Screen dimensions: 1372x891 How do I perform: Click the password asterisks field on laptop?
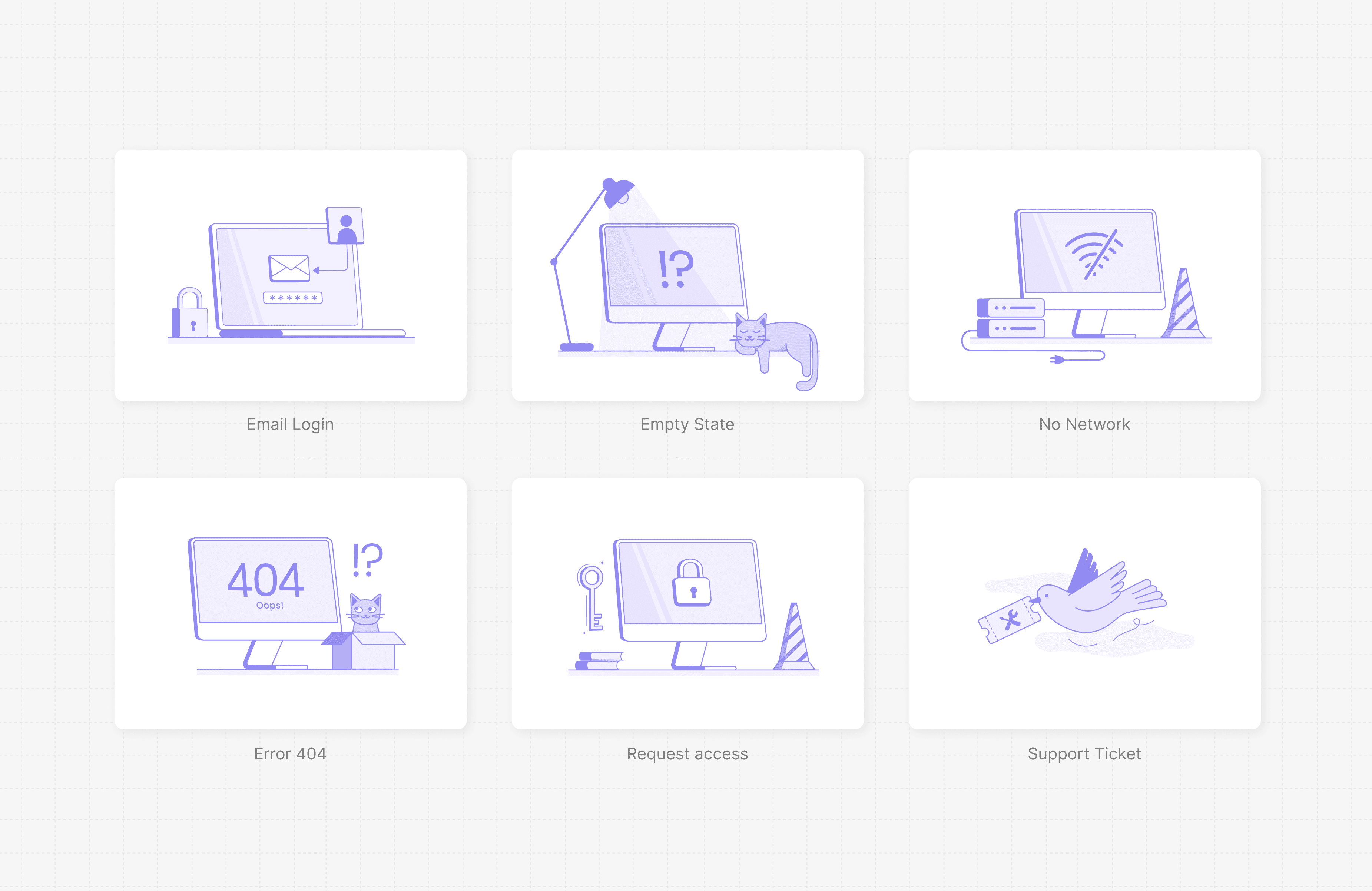tap(293, 298)
